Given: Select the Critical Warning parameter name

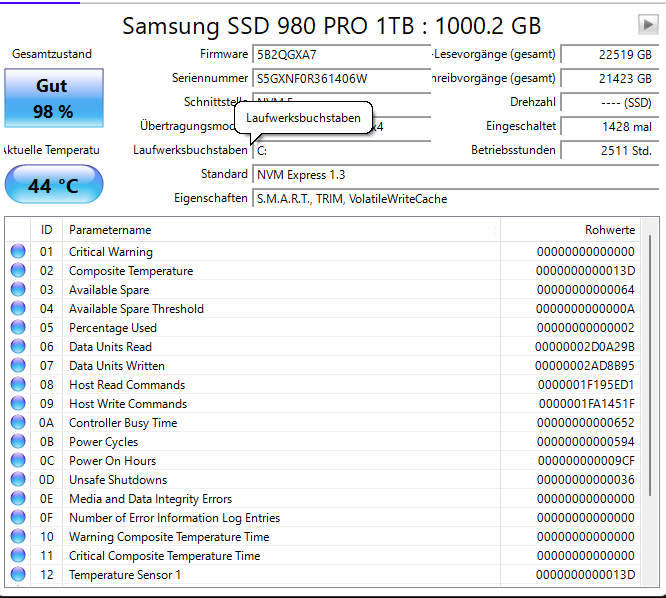Looking at the screenshot, I should (111, 252).
